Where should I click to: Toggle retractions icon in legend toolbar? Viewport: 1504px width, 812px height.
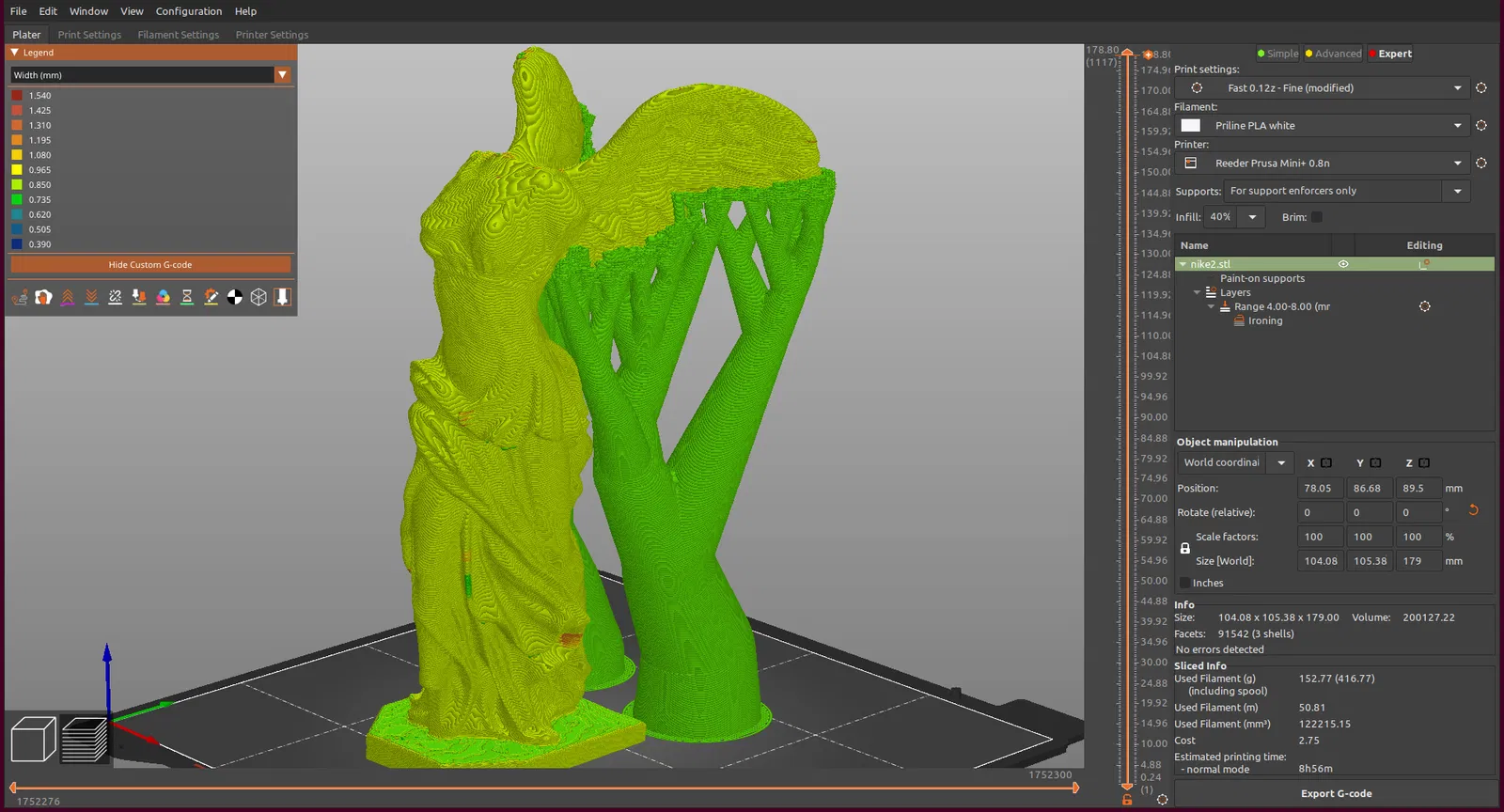pyautogui.click(x=68, y=297)
